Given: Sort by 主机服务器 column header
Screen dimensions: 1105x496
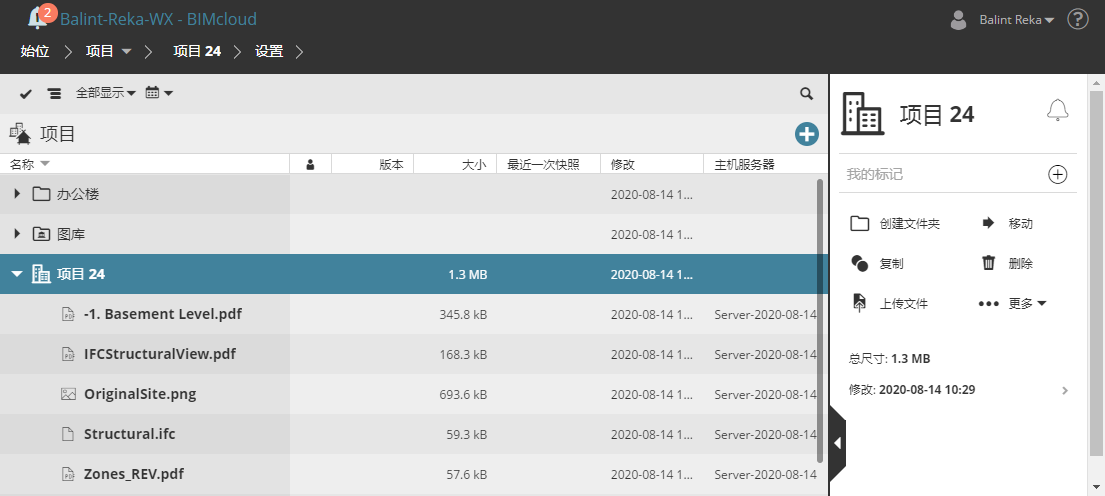Looking at the screenshot, I should (x=744, y=164).
